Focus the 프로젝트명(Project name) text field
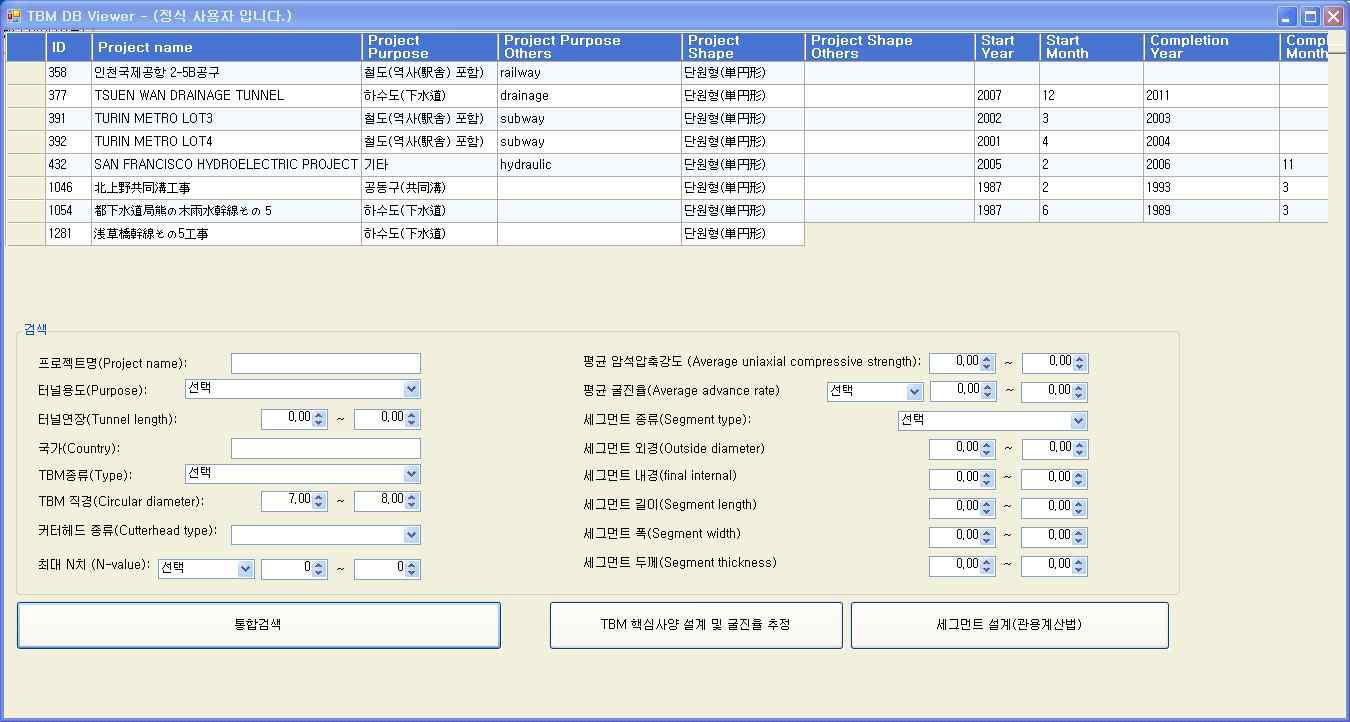Screen dimensions: 1350x722 (326, 363)
